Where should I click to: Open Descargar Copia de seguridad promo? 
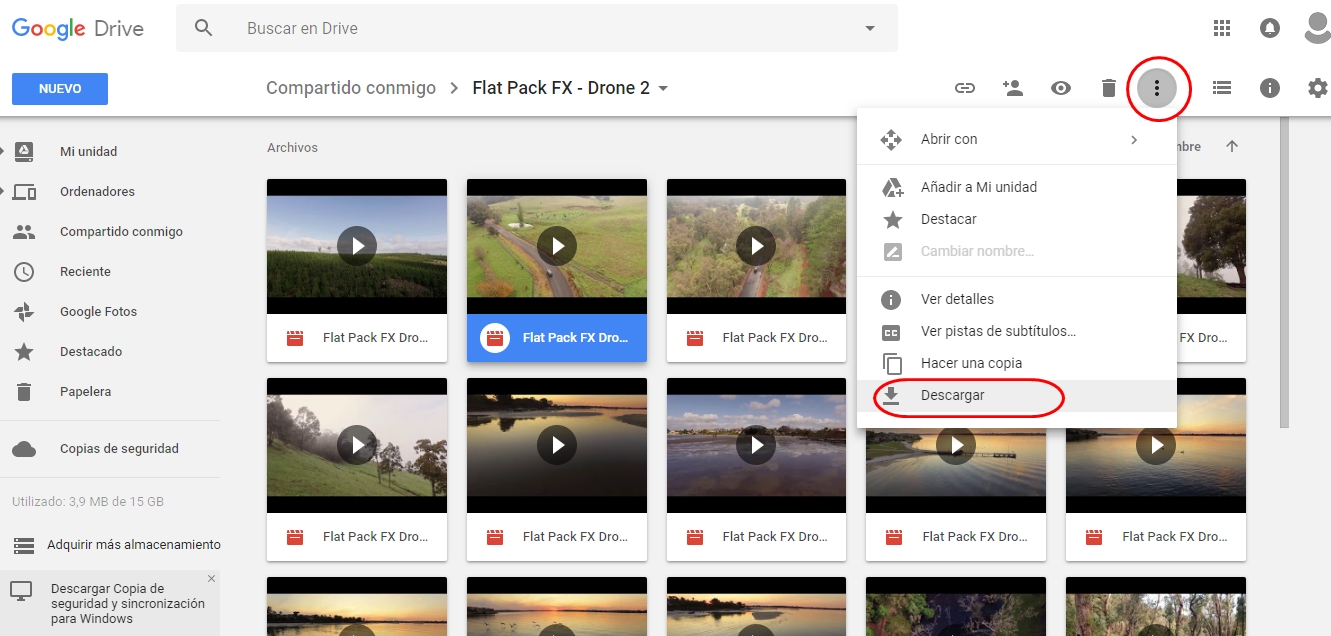click(x=127, y=604)
